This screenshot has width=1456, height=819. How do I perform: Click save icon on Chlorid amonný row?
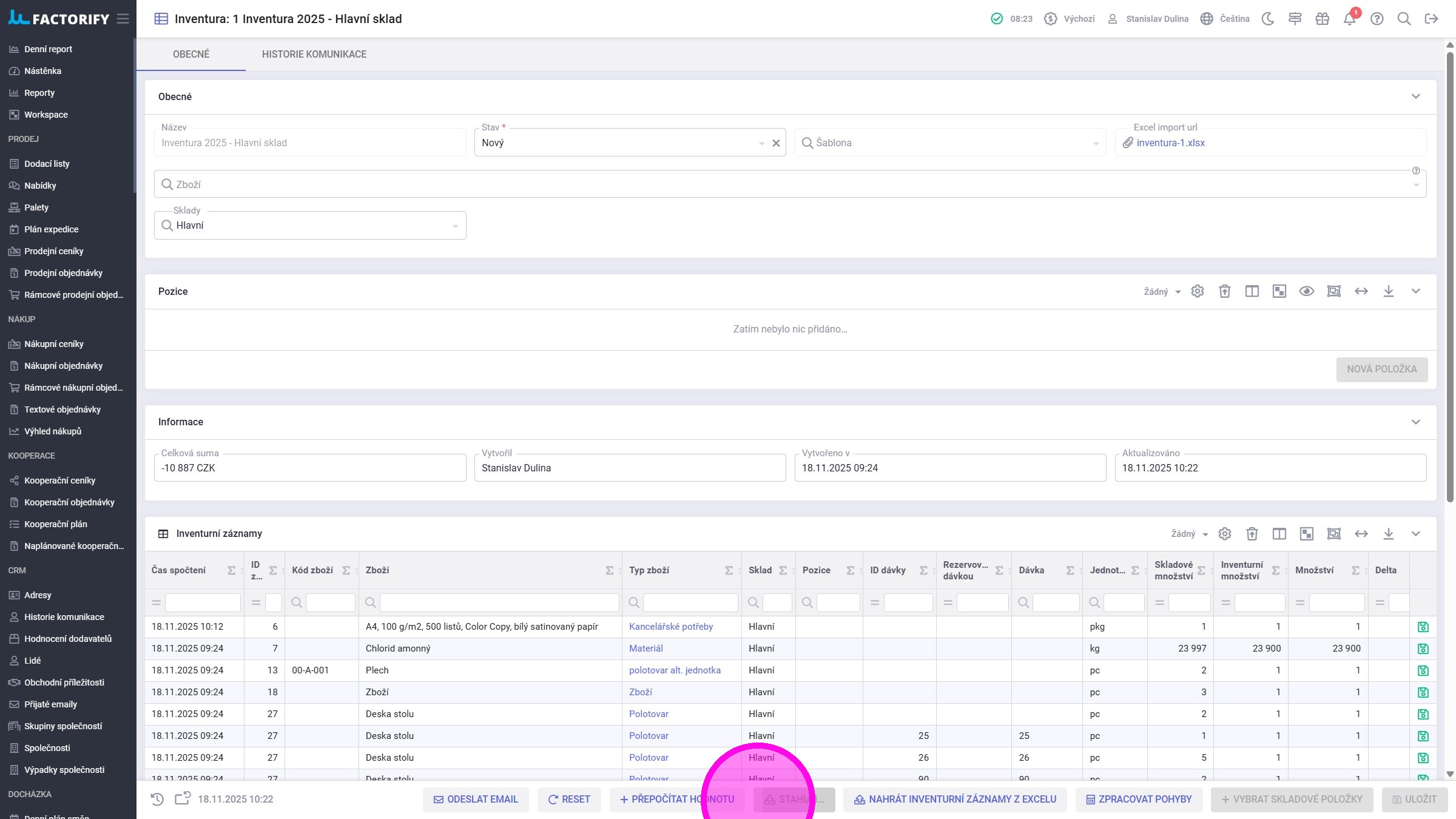tap(1423, 649)
